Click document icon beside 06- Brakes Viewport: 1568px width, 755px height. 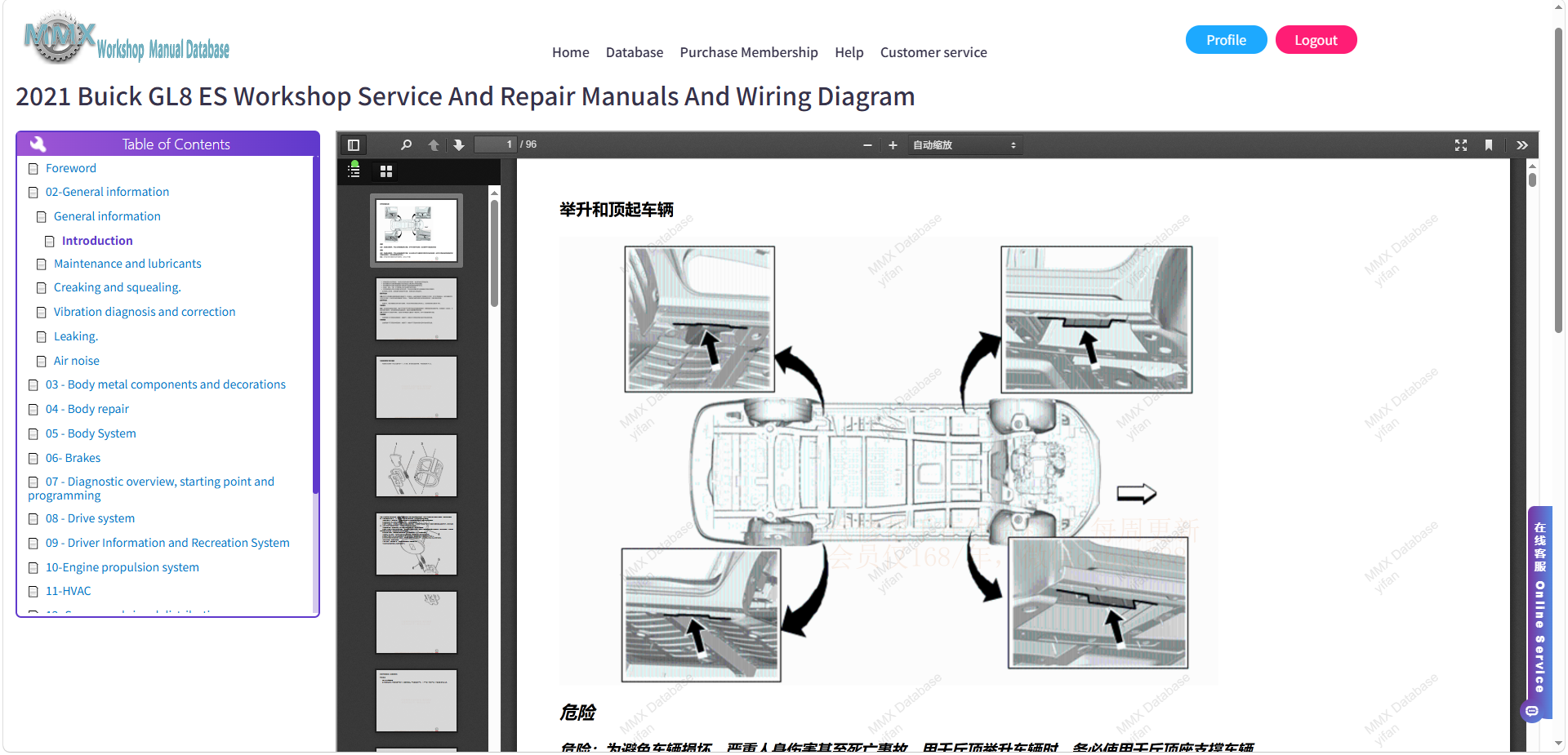point(33,459)
